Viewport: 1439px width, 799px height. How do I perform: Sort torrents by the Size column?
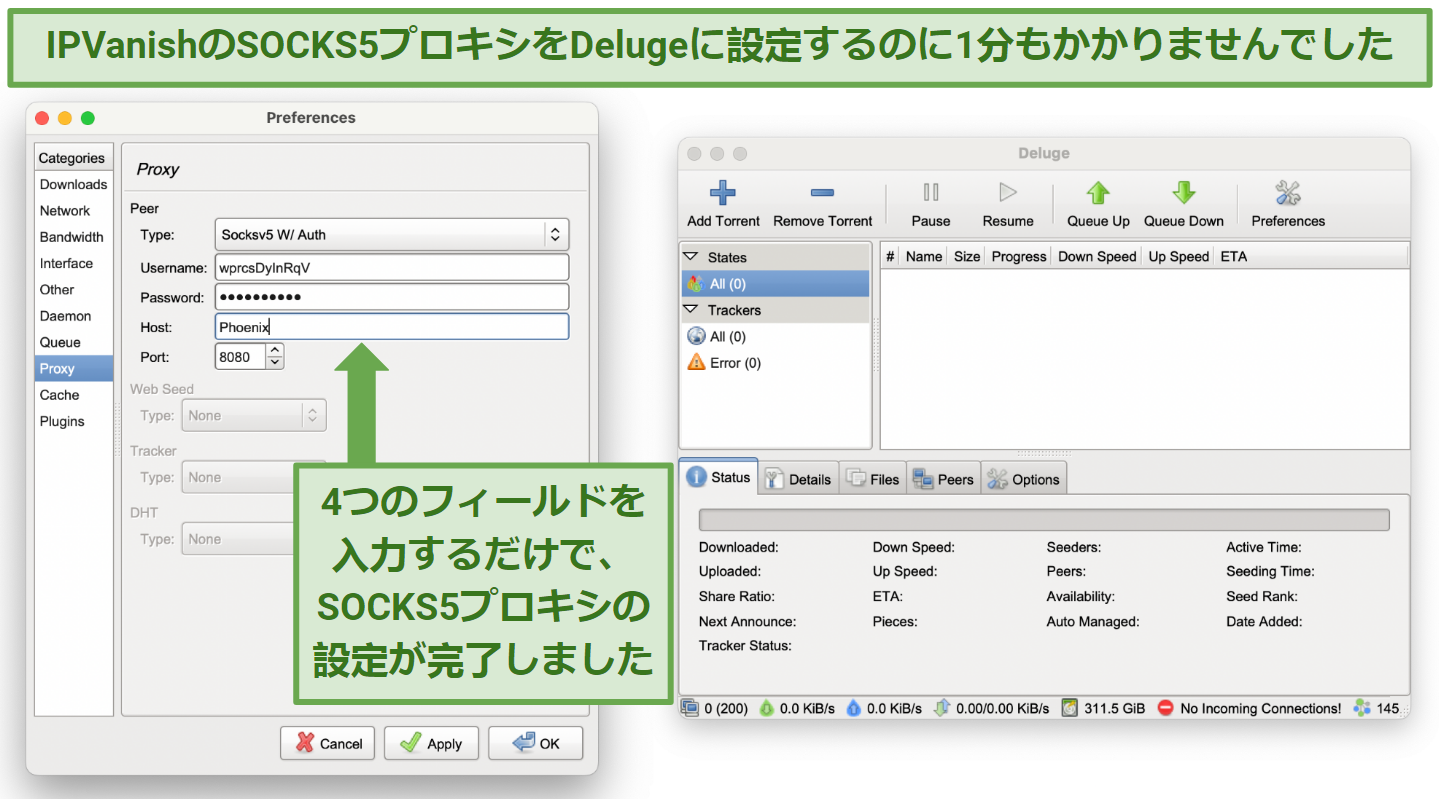(967, 256)
